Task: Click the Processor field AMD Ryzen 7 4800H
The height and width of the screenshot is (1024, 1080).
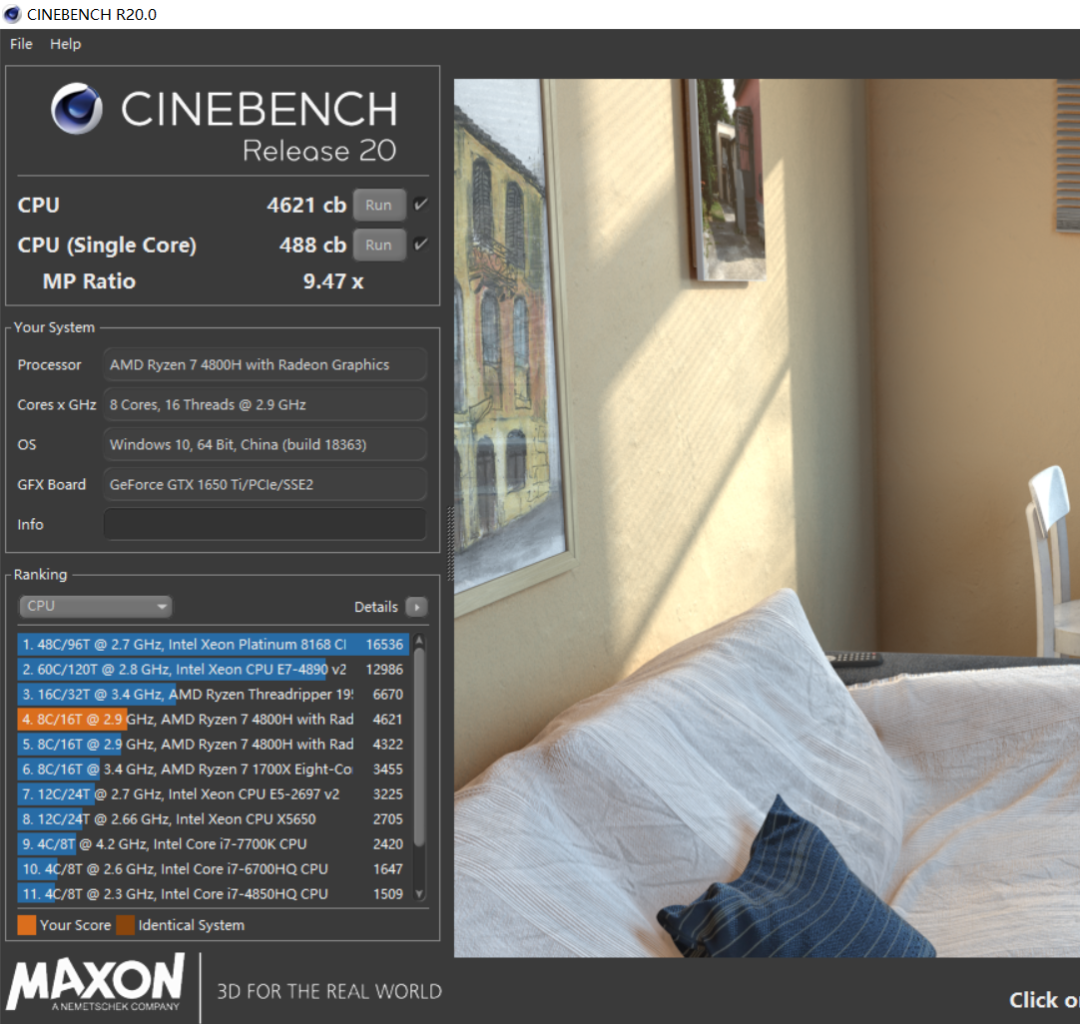Action: (x=264, y=364)
